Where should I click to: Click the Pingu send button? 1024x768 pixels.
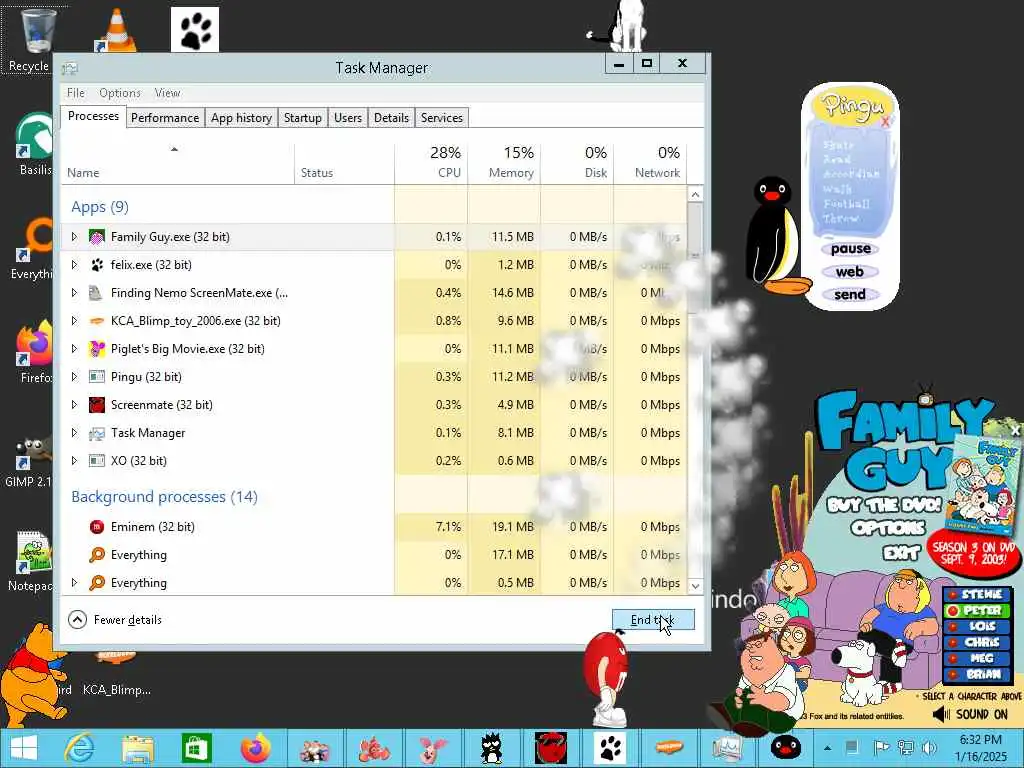point(850,295)
